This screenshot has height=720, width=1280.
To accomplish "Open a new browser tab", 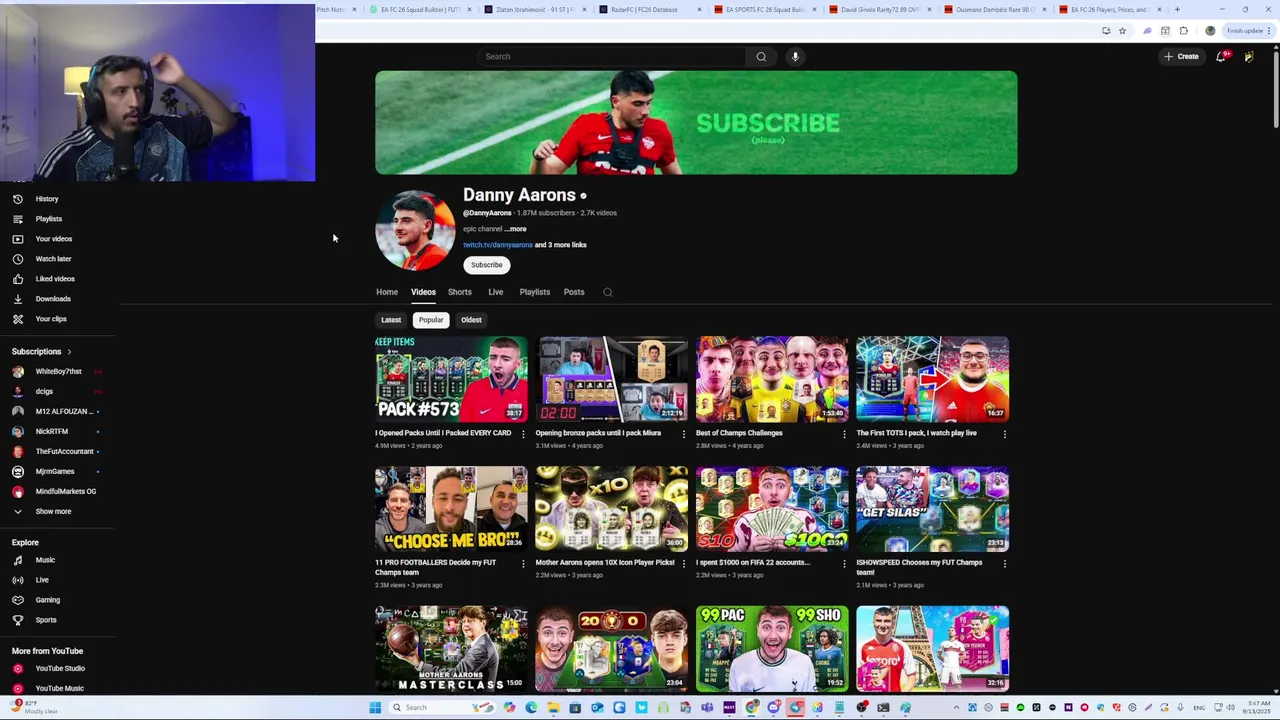I will click(1177, 10).
